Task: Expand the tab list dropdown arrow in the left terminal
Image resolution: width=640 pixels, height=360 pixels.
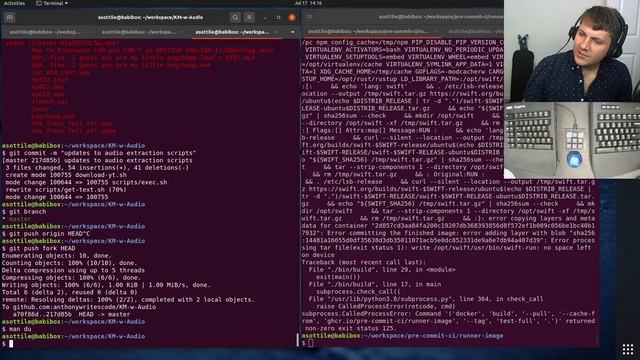Action: pyautogui.click(x=292, y=32)
